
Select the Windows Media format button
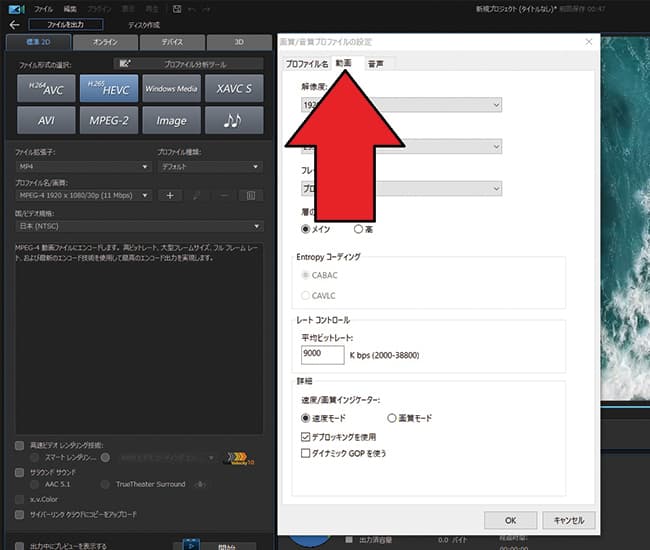(171, 88)
